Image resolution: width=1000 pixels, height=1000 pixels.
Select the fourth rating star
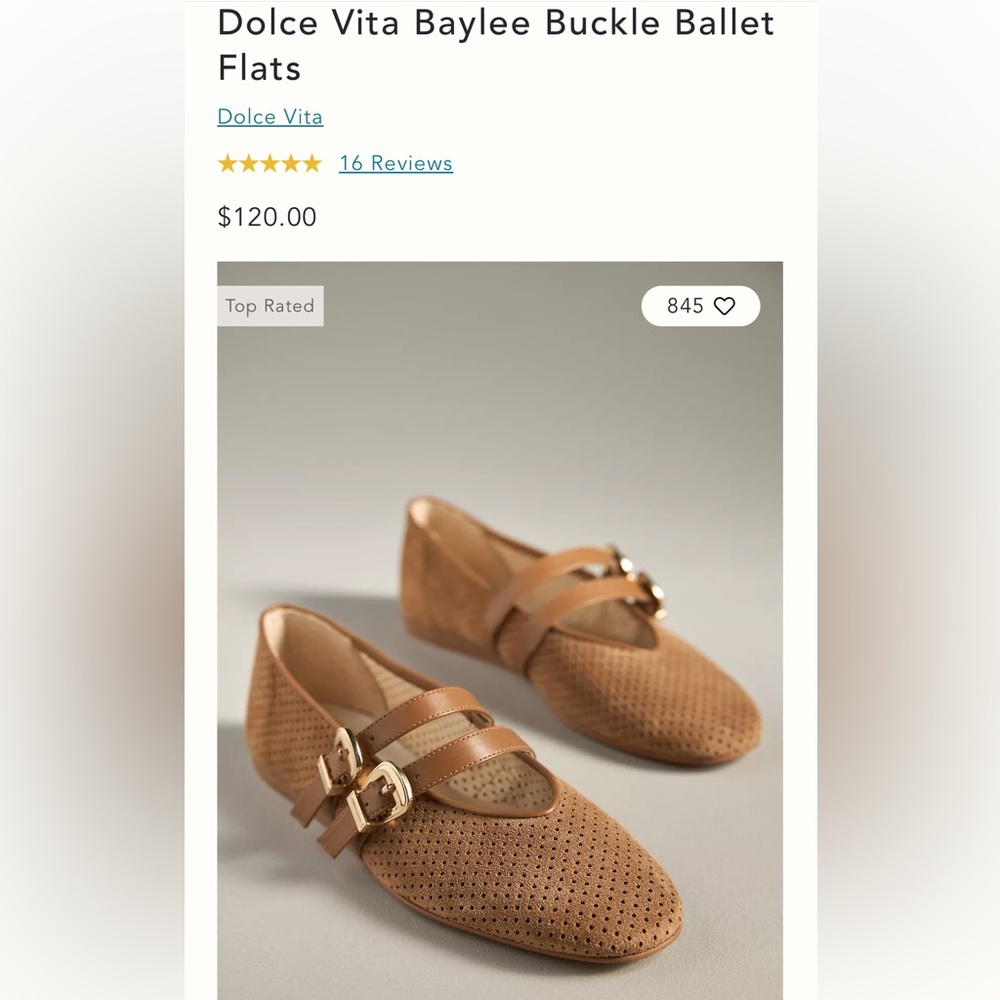coord(289,163)
